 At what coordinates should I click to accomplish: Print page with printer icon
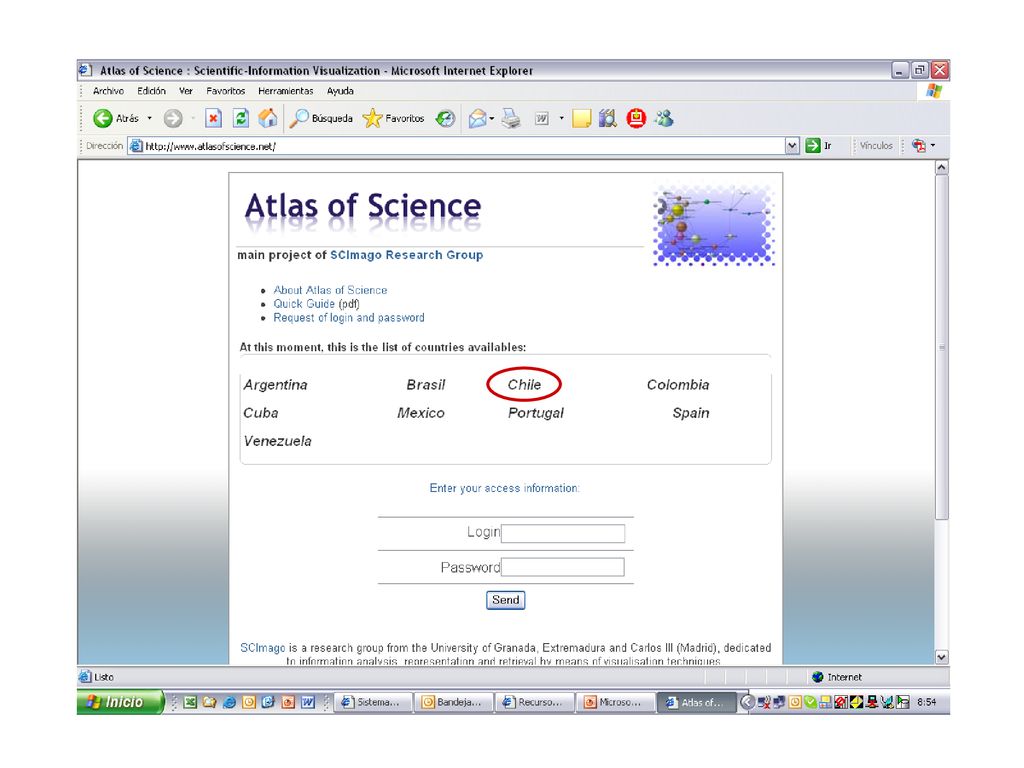click(x=511, y=118)
